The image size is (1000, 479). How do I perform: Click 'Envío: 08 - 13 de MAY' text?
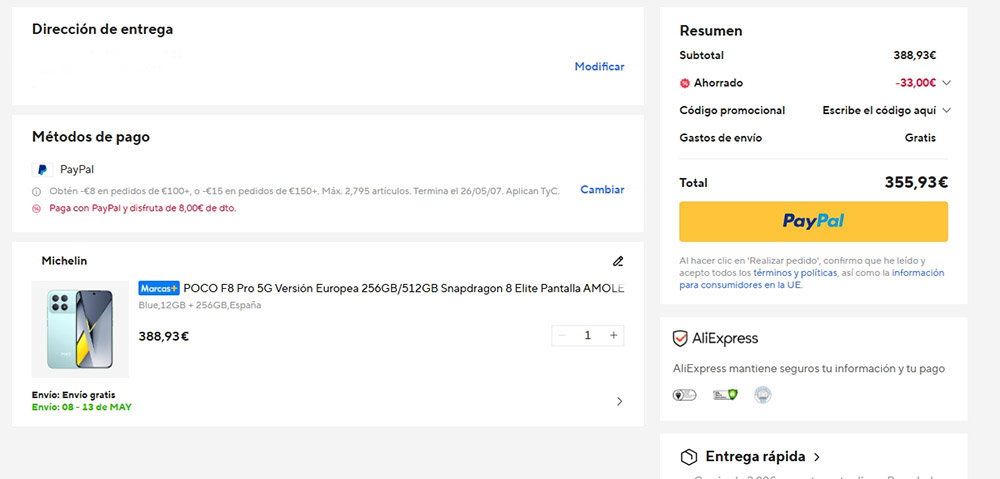click(x=82, y=407)
